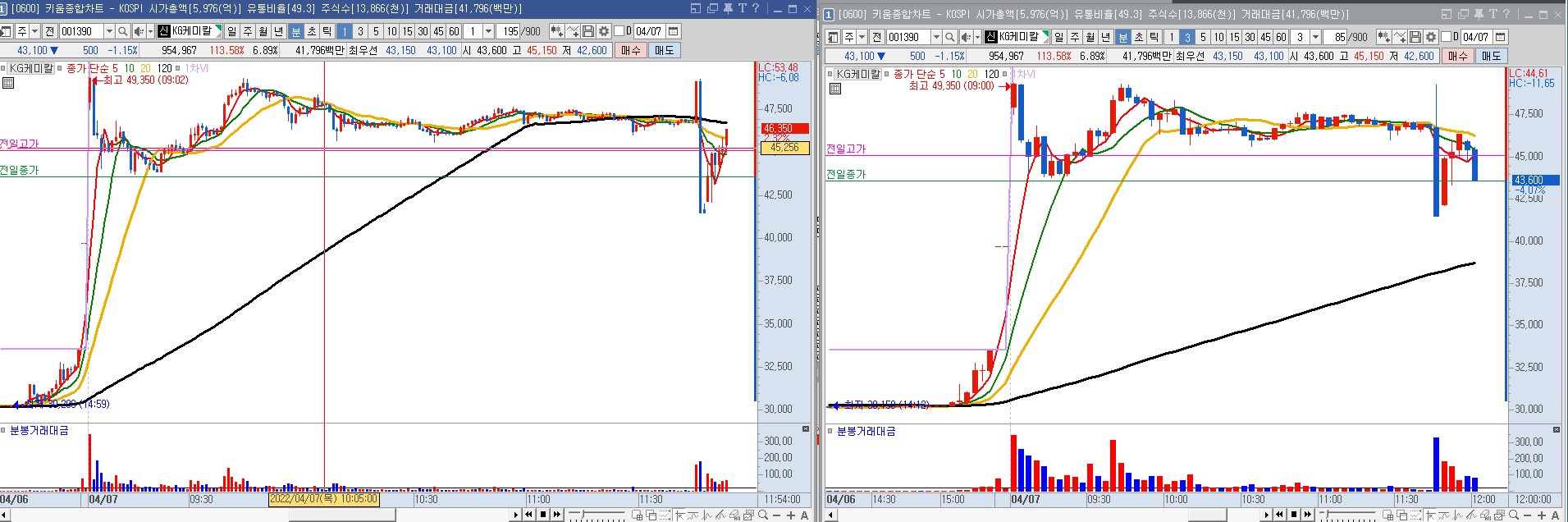Open speaker options arrow in left chart

pyautogui.click(x=151, y=31)
